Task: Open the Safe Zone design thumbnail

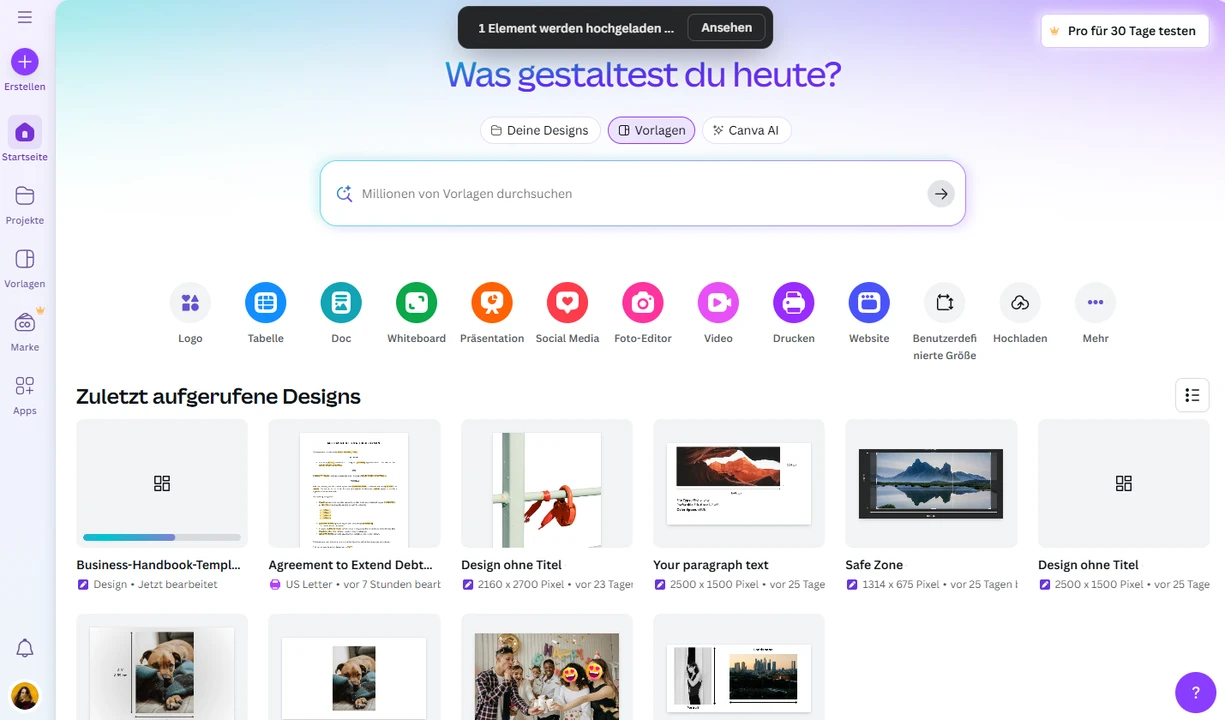Action: (x=931, y=483)
